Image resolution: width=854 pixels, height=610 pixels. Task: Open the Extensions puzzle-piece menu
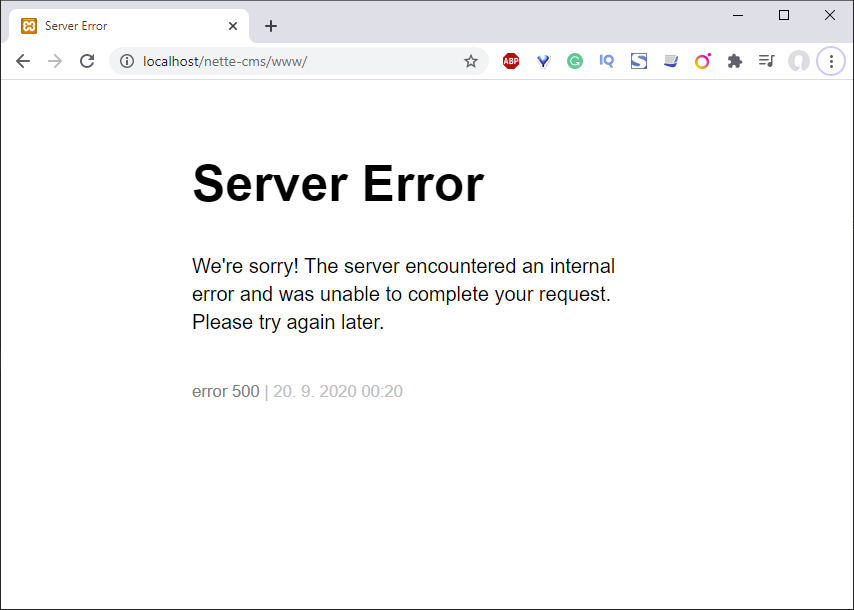(735, 61)
